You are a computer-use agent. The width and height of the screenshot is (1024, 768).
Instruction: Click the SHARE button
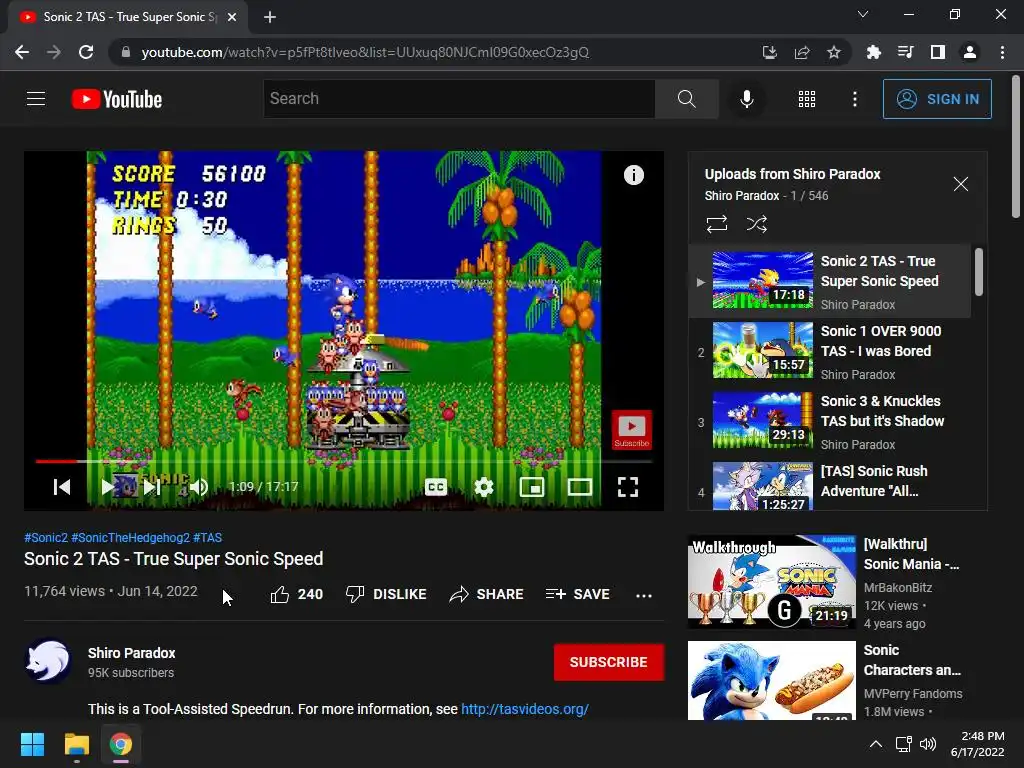487,594
